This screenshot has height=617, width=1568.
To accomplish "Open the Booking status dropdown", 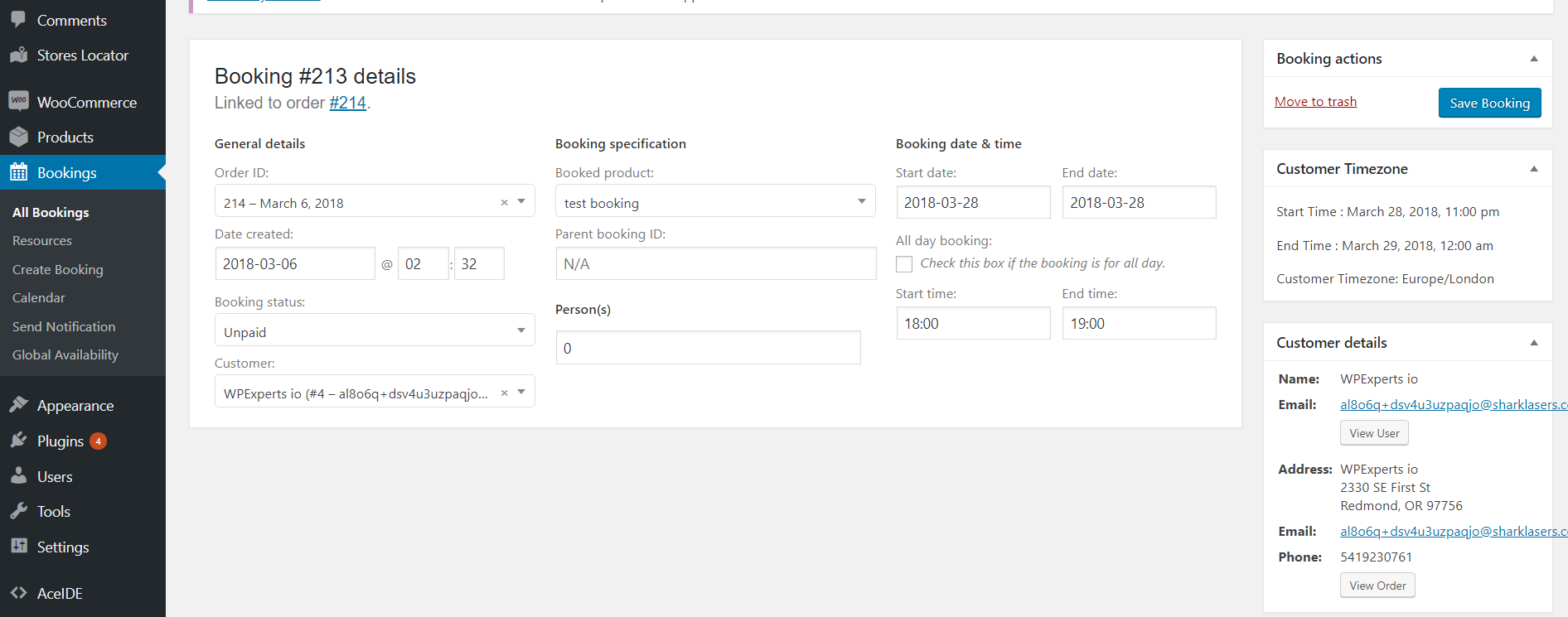I will point(374,330).
